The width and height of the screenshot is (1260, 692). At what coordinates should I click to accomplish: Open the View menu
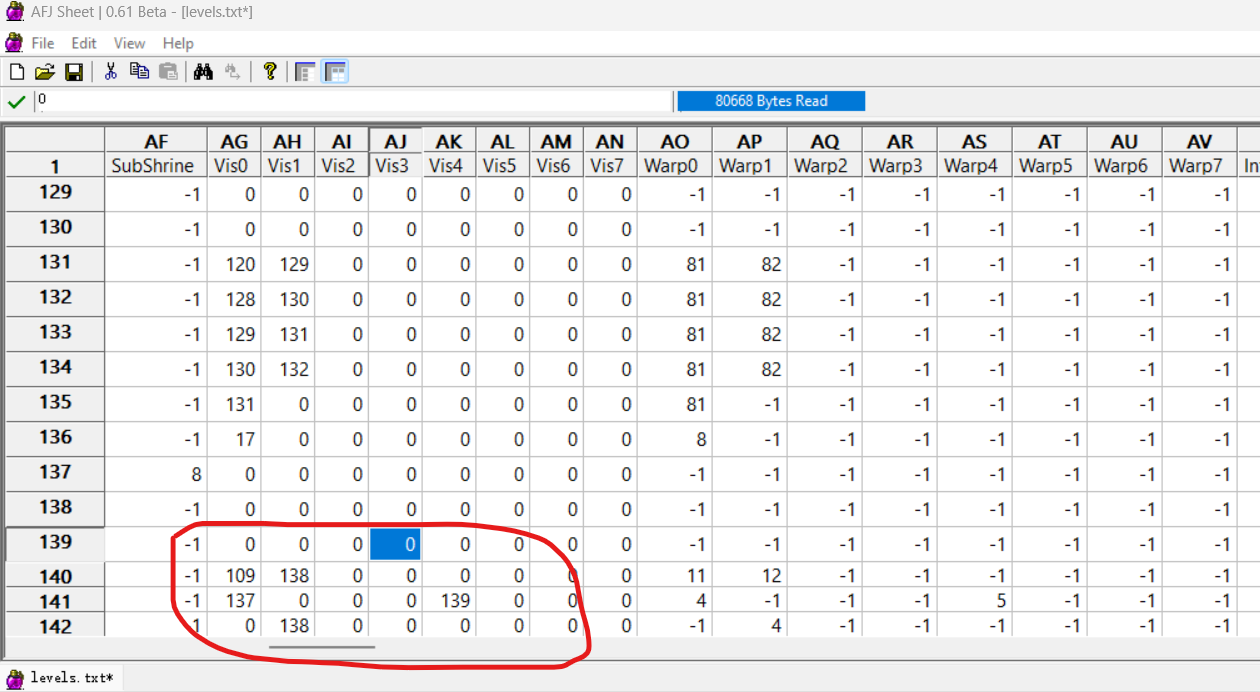coord(129,43)
